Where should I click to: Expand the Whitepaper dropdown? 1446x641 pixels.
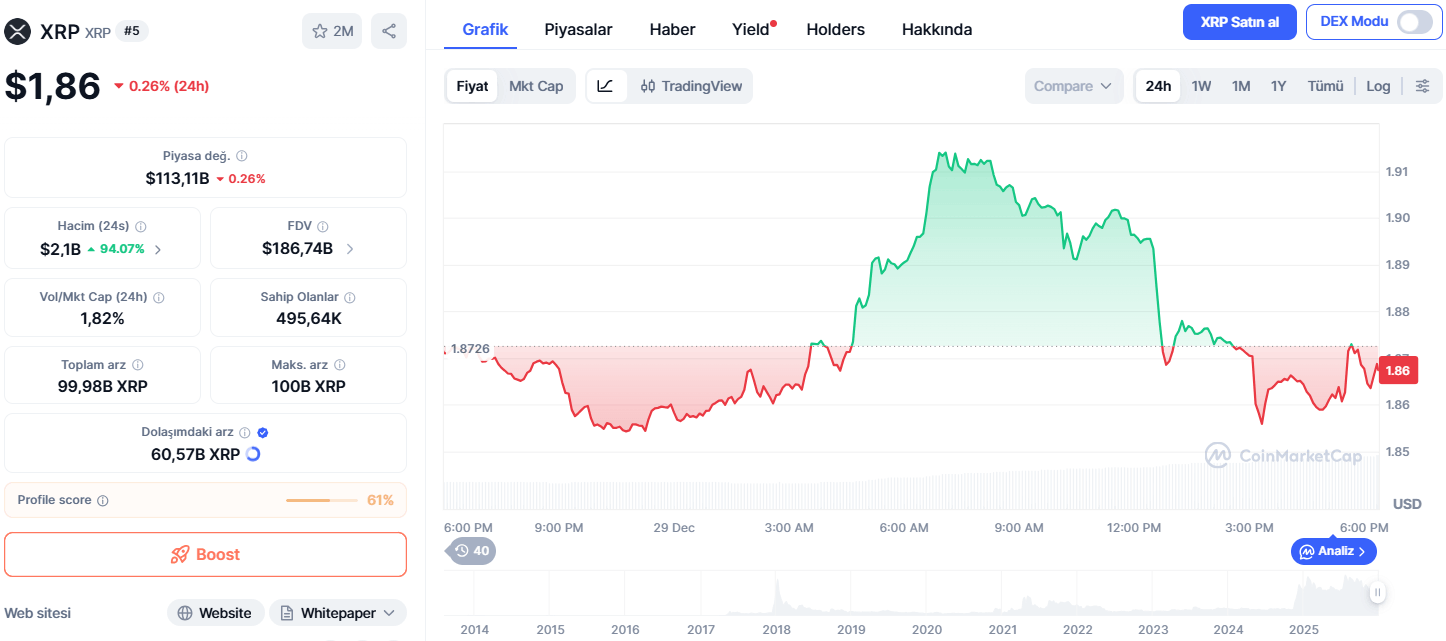click(x=339, y=613)
